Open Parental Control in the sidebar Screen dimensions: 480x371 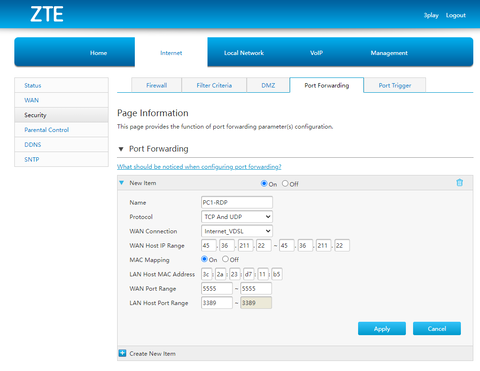click(61, 130)
